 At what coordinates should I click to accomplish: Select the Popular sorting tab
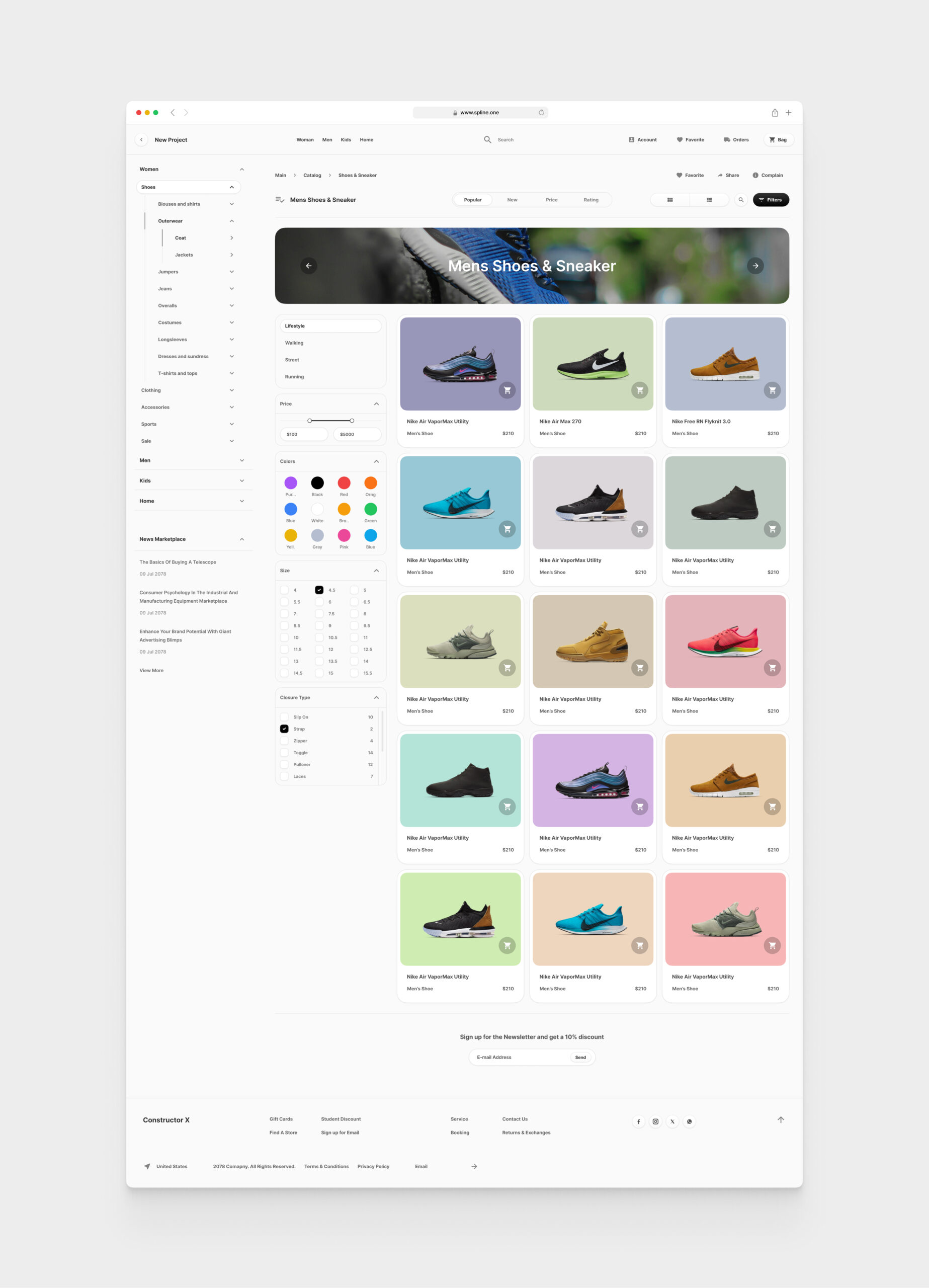click(x=473, y=200)
